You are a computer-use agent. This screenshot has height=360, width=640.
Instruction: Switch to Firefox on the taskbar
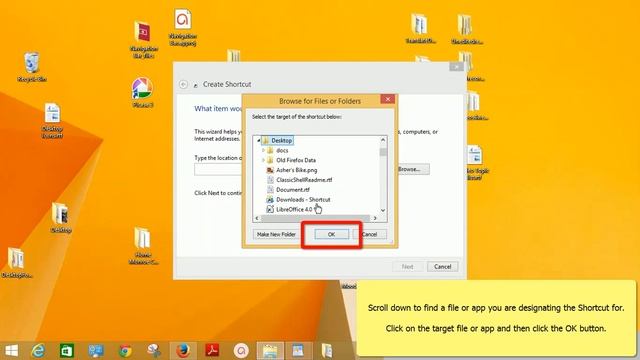pos(183,351)
